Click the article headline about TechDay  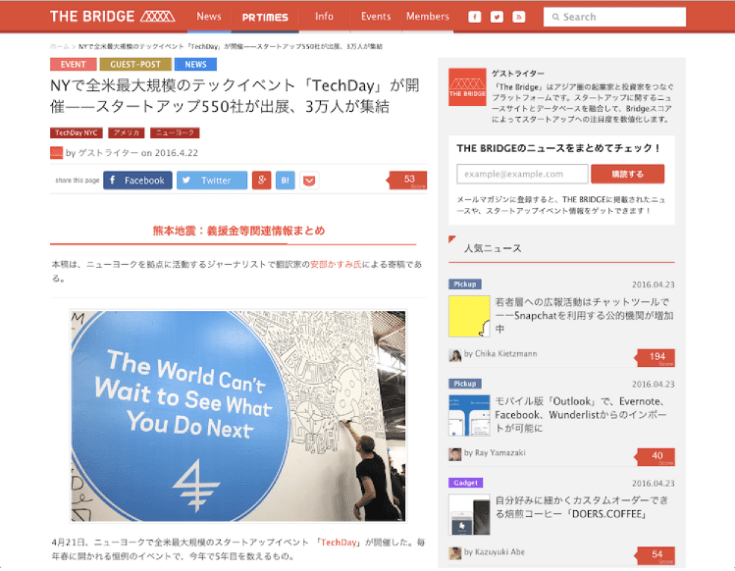[x=234, y=96]
